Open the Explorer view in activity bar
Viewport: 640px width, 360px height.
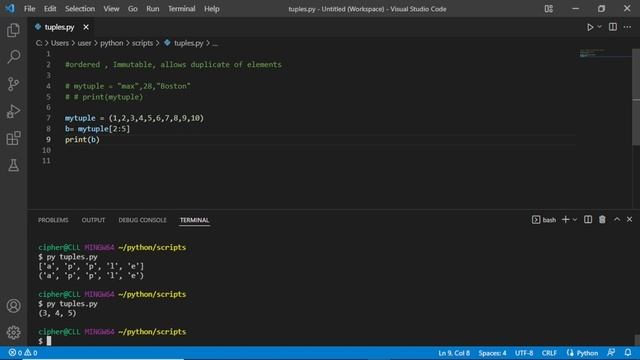pyautogui.click(x=13, y=30)
